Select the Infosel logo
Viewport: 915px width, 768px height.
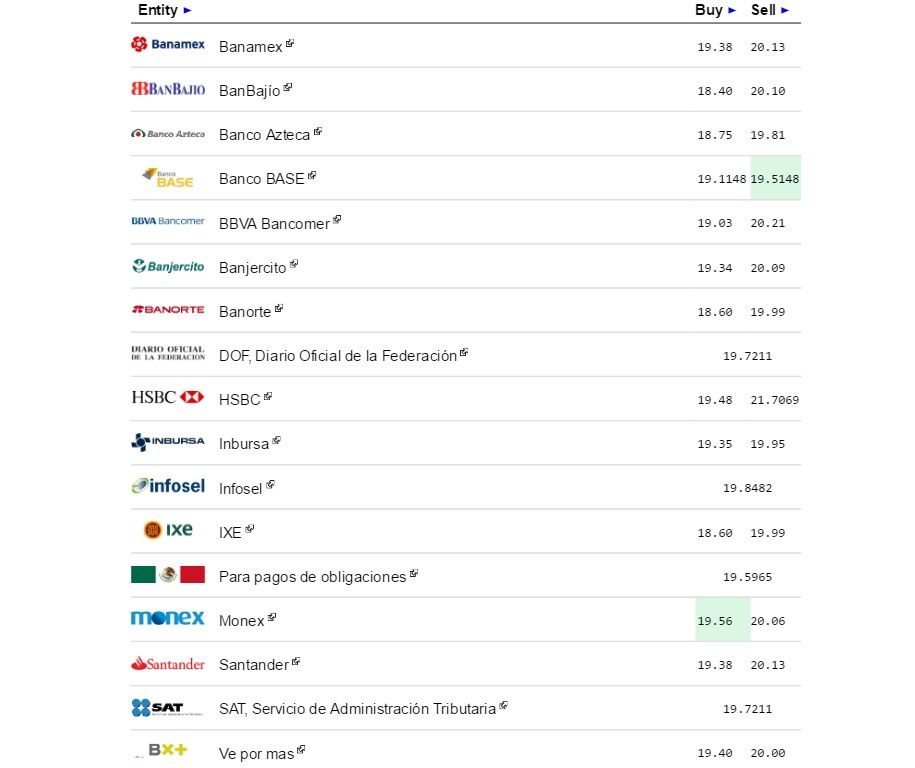pos(167,486)
